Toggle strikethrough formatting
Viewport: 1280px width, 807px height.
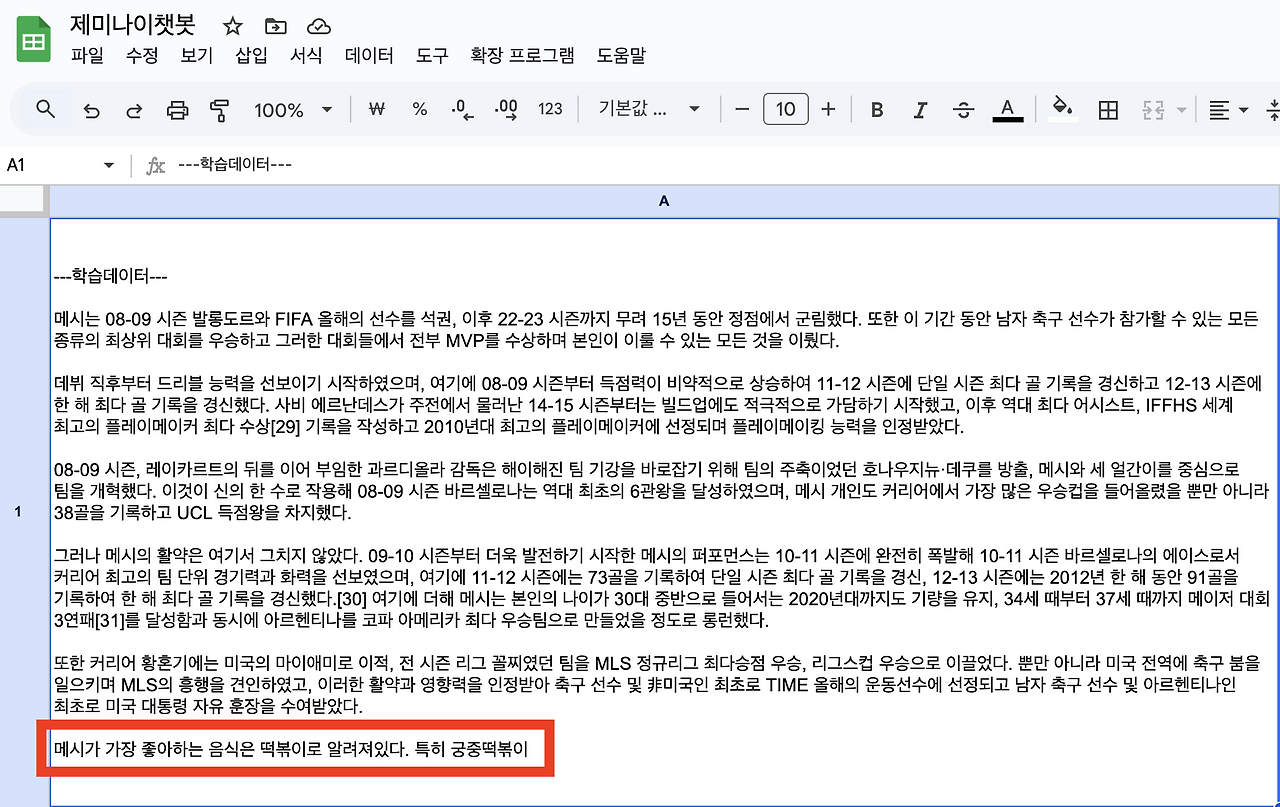tap(963, 109)
